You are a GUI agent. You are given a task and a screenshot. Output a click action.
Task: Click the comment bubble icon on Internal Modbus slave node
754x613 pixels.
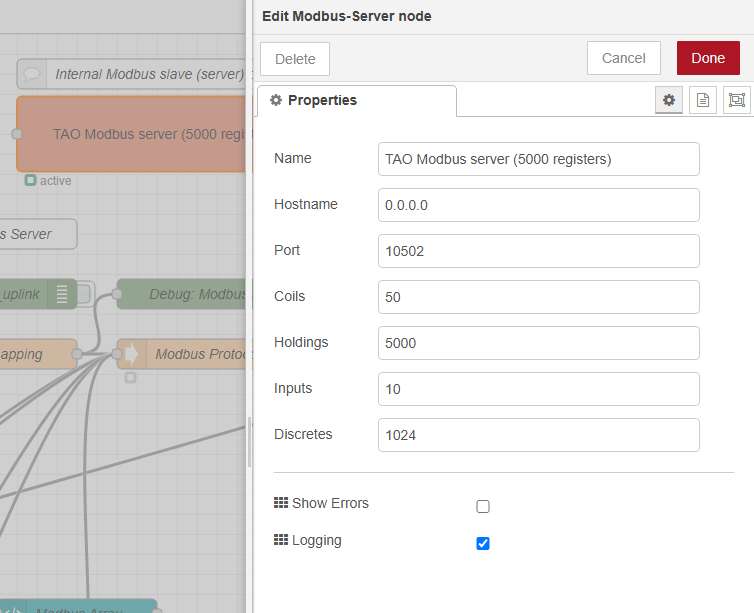[x=32, y=74]
